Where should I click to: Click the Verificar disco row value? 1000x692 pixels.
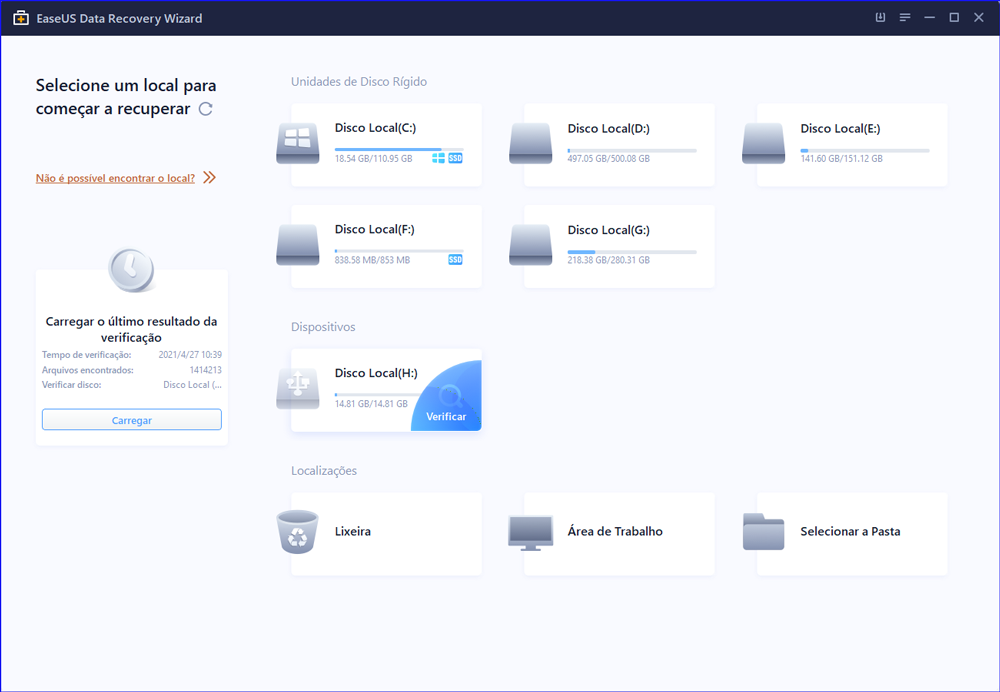[x=193, y=385]
